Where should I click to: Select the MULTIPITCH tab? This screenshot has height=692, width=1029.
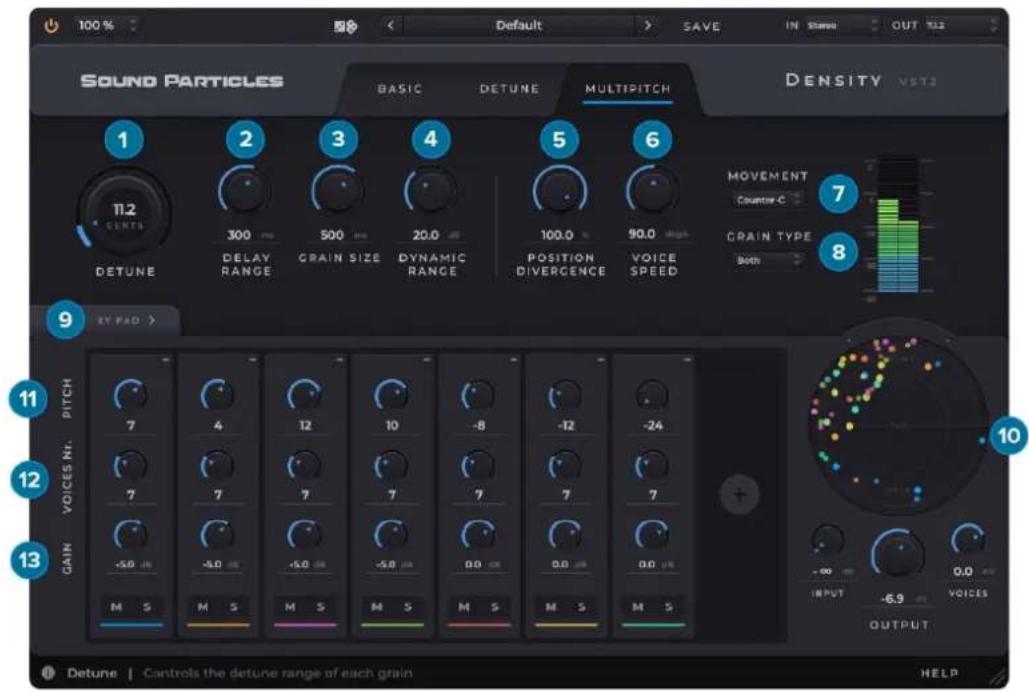pyautogui.click(x=628, y=89)
